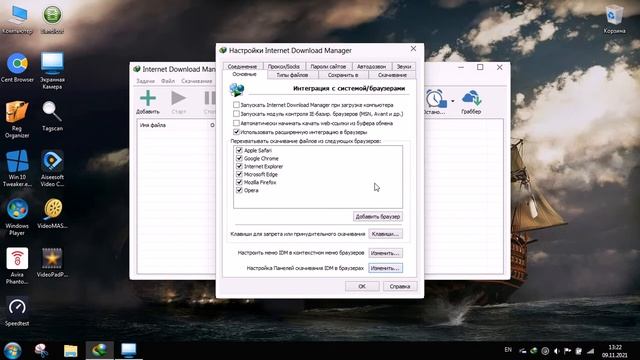The height and width of the screenshot is (360, 640).
Task: Uncheck the Opera checkbox
Action: click(239, 190)
